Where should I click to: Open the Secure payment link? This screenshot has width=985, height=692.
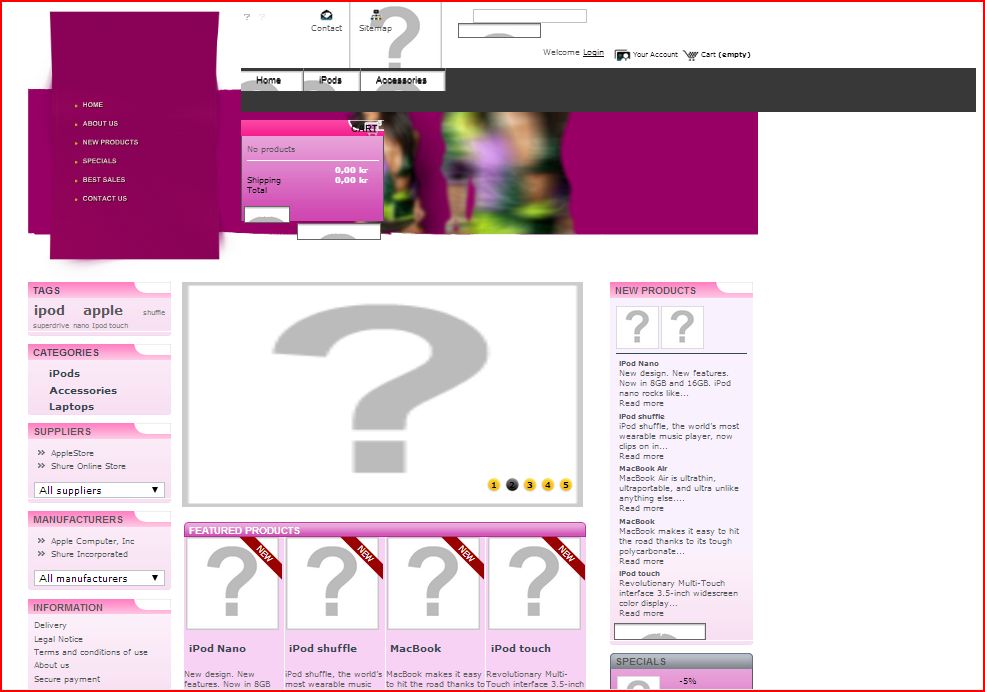[x=67, y=679]
